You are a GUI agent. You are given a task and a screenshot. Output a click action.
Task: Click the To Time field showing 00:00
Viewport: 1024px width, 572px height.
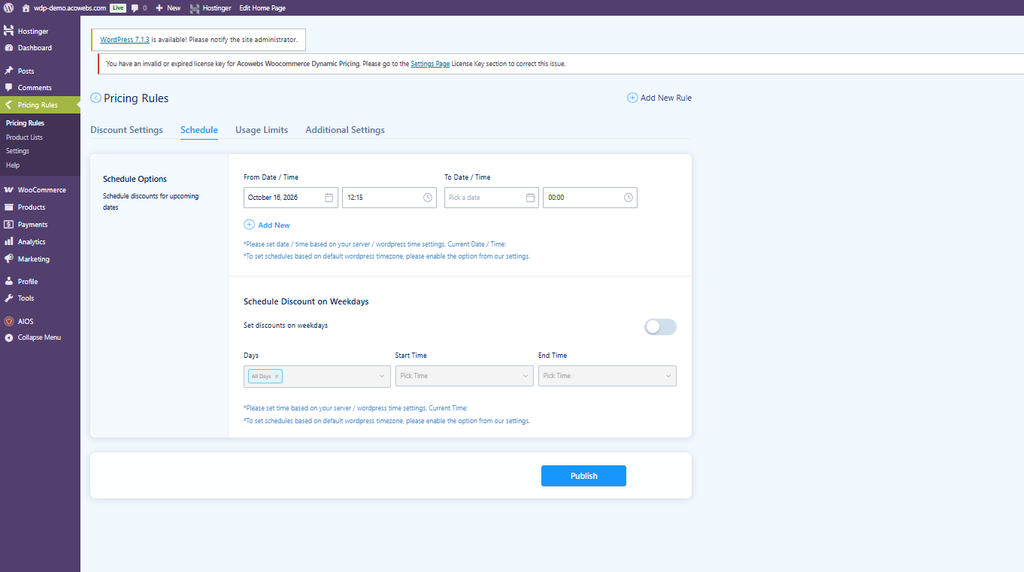590,197
